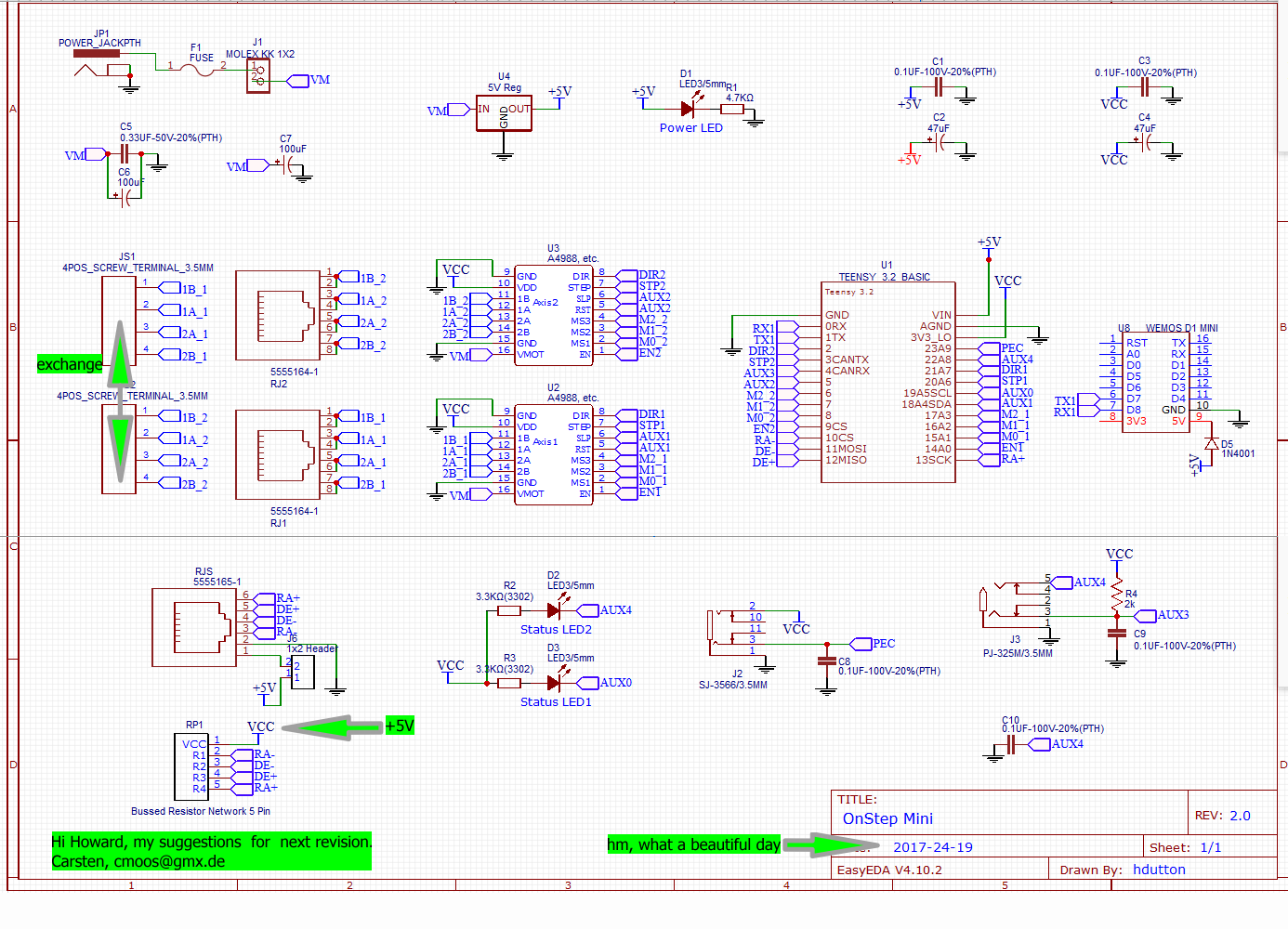The height and width of the screenshot is (929, 1288).
Task: Click the 'Power LED' label
Action: click(690, 128)
